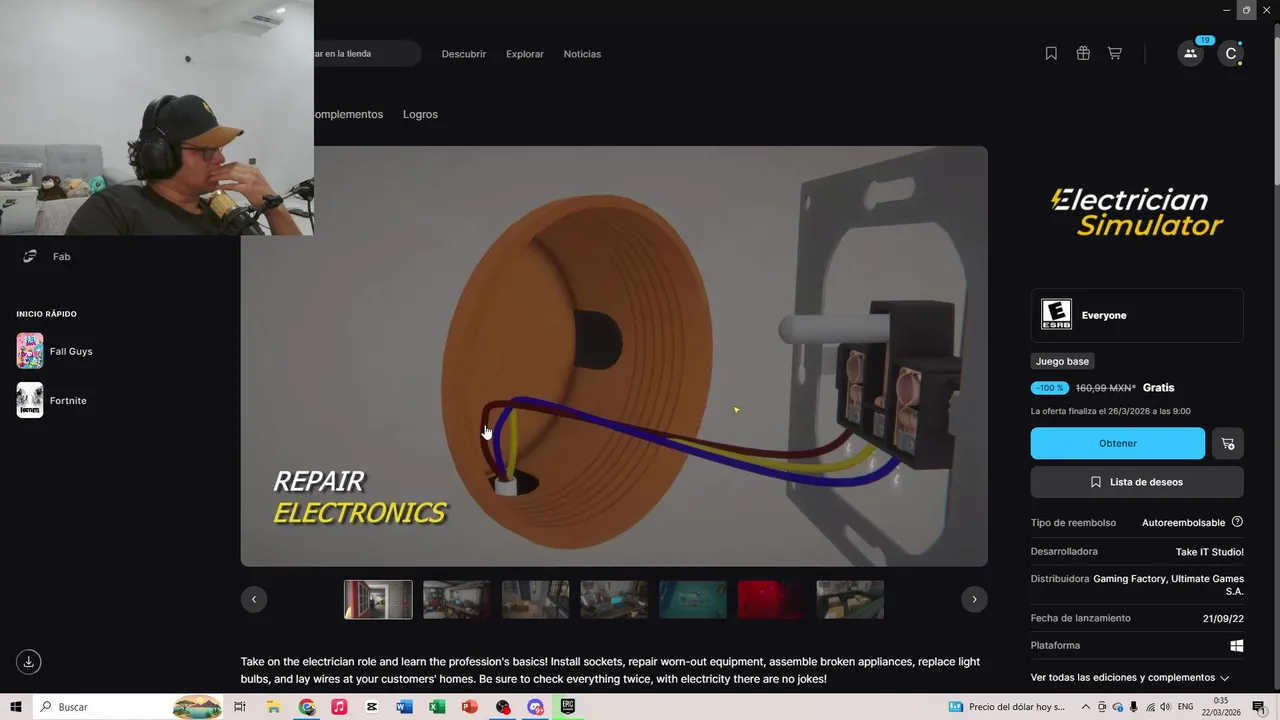
Task: Open Epic Games Launcher taskbar icon
Action: point(568,707)
